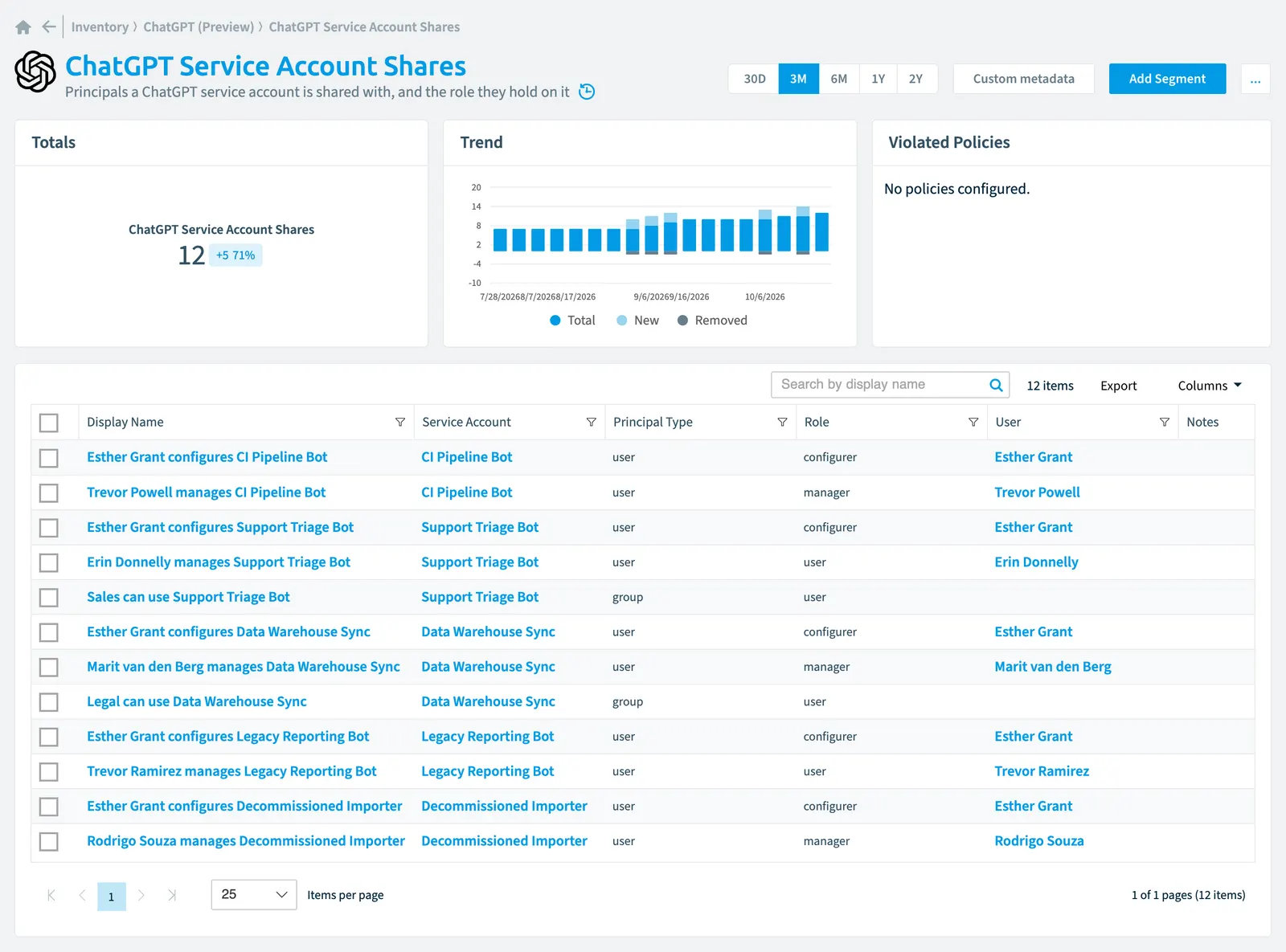Go to the home icon
The width and height of the screenshot is (1286, 952).
[x=23, y=27]
